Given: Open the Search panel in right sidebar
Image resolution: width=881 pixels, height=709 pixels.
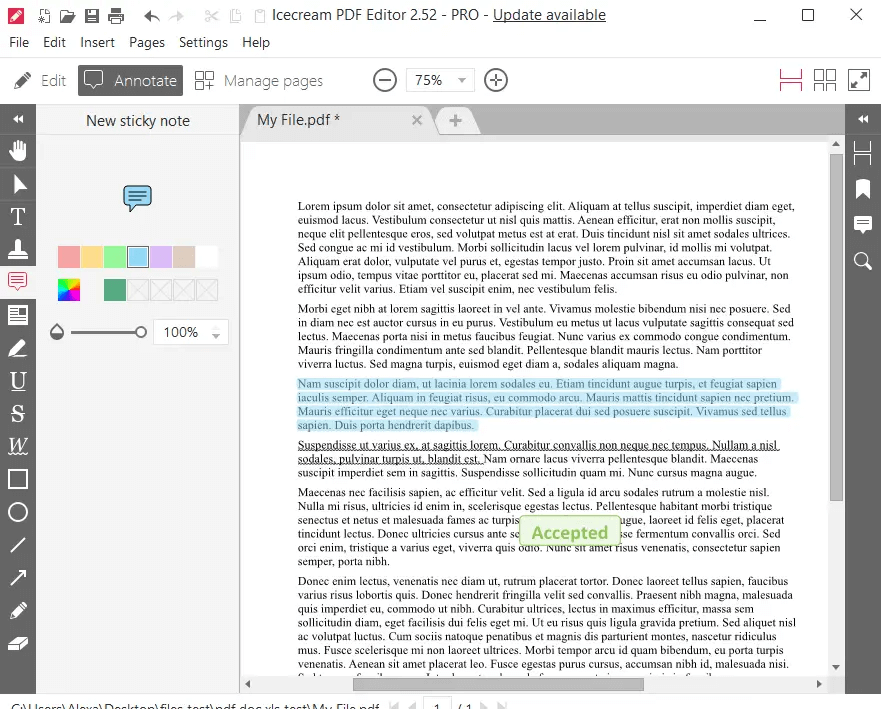Looking at the screenshot, I should click(x=862, y=261).
